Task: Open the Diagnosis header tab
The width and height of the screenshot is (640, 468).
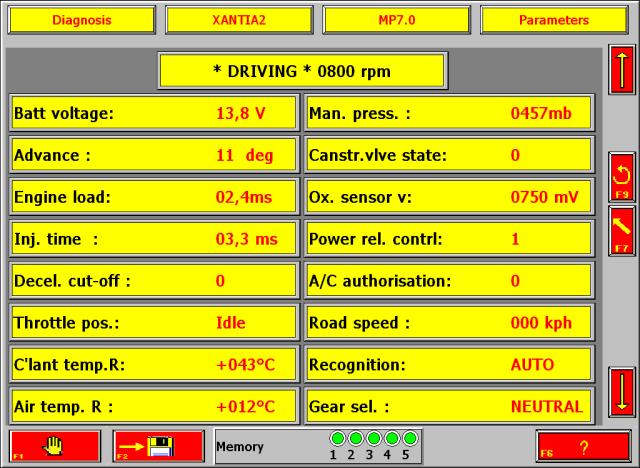Action: tap(82, 20)
